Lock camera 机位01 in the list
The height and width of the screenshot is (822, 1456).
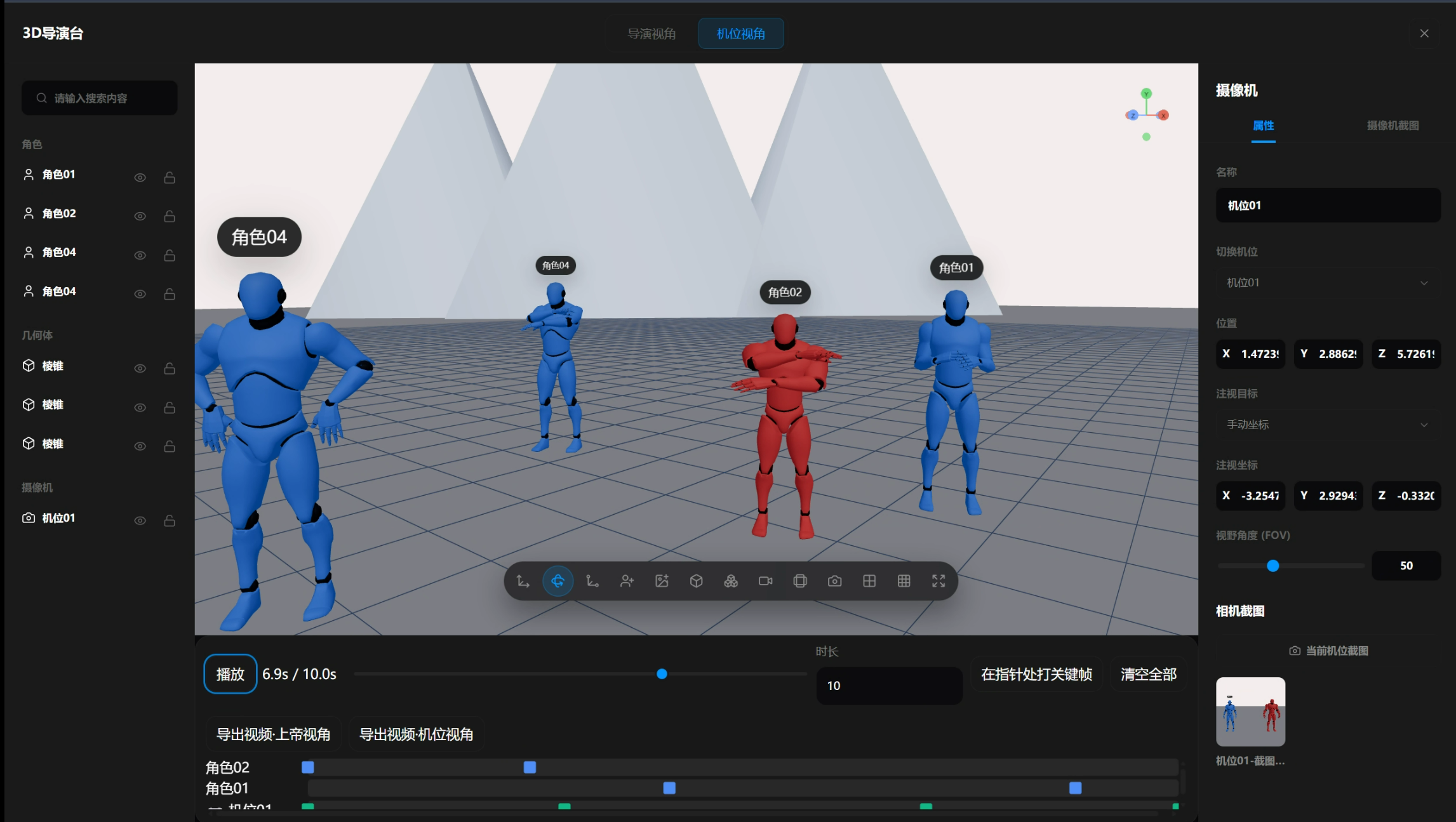click(170, 520)
